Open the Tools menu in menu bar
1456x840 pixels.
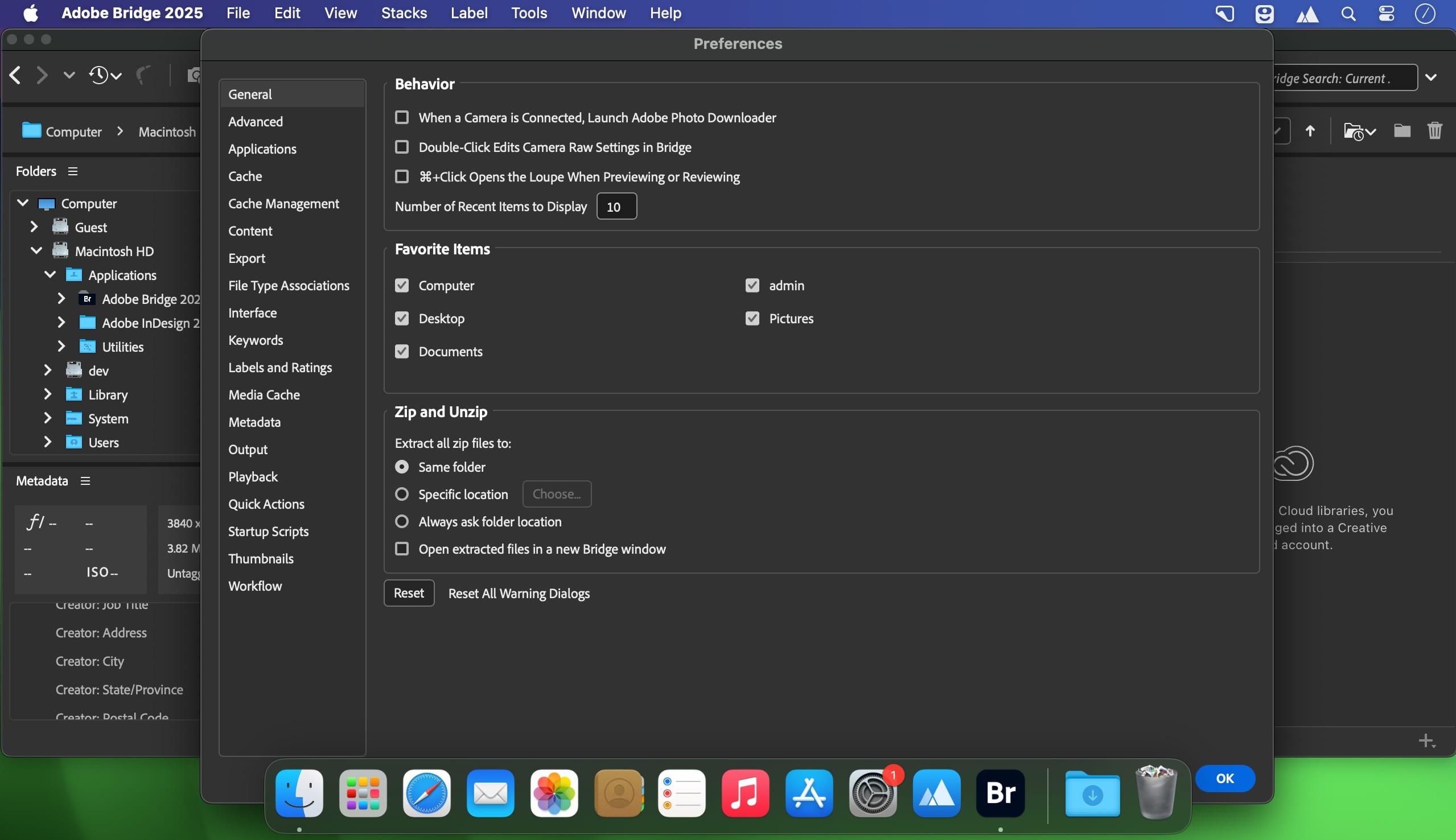[x=529, y=13]
